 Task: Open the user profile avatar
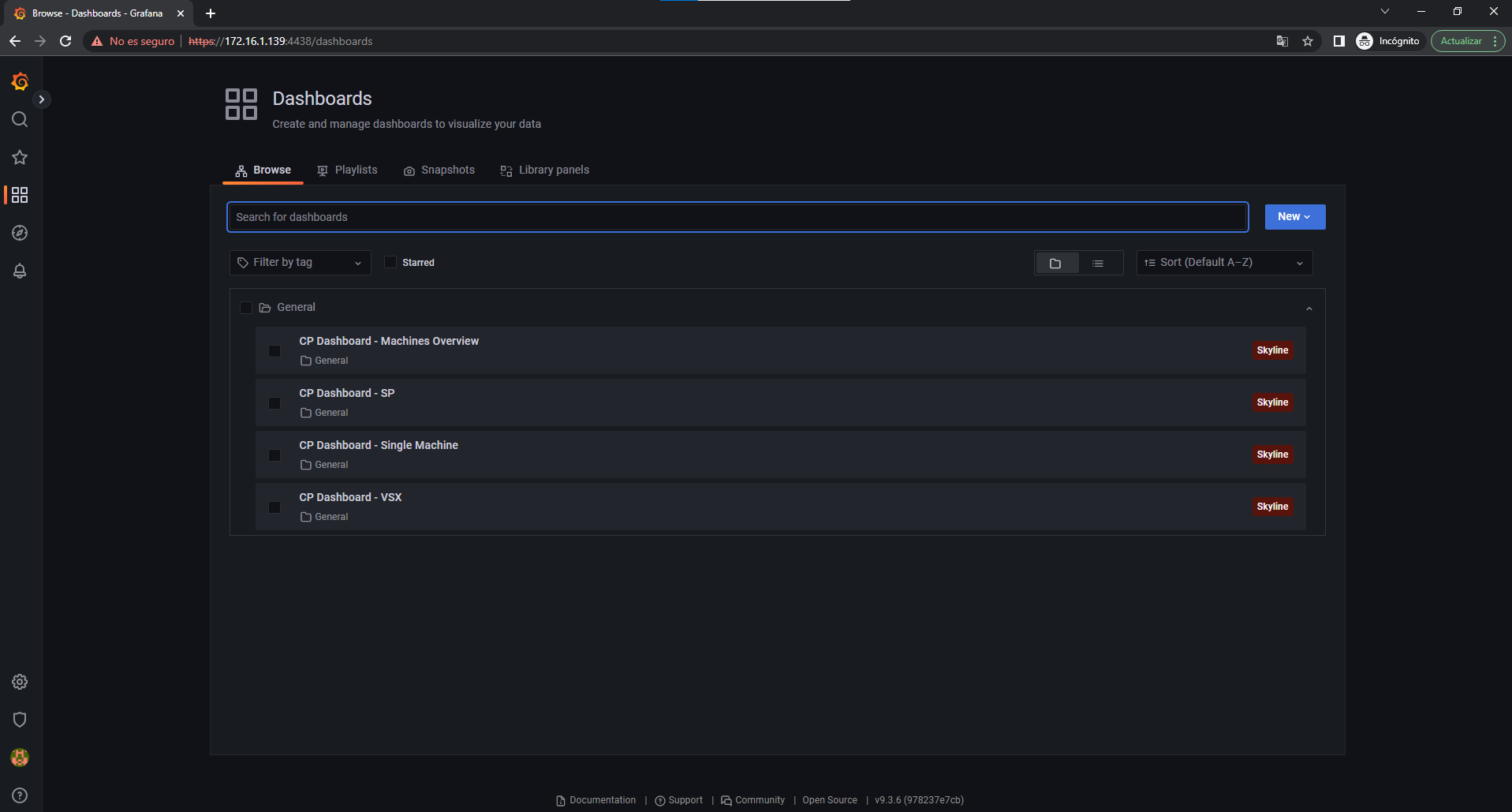(x=20, y=758)
